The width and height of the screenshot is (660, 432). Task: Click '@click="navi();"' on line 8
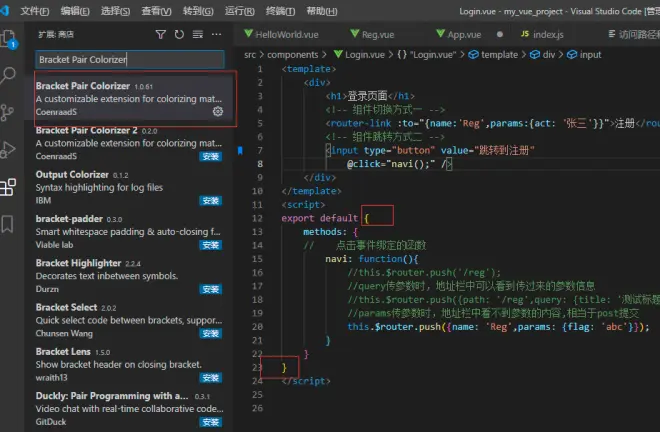coord(391,164)
